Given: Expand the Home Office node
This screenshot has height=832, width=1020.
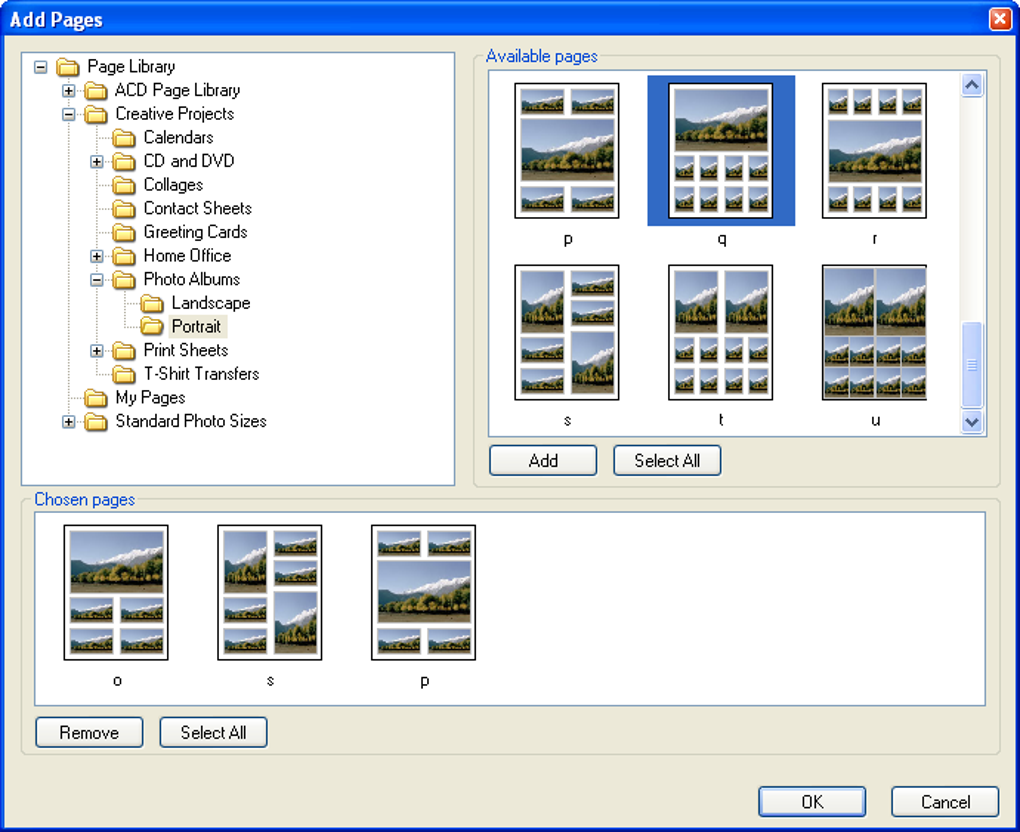Looking at the screenshot, I should [96, 256].
